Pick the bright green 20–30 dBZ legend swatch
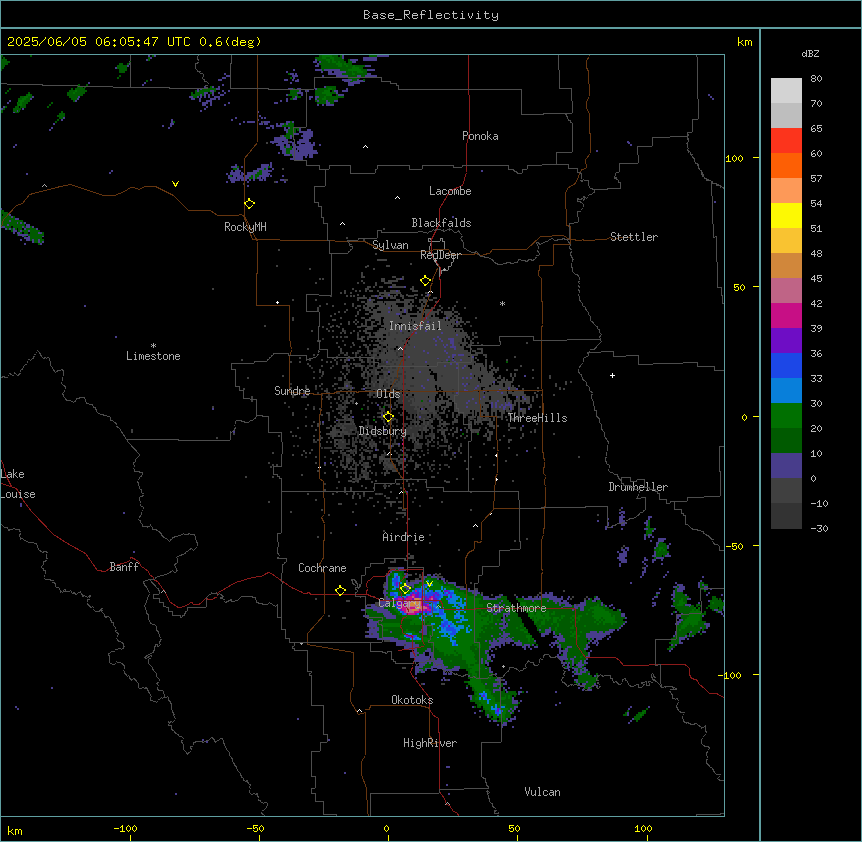 pyautogui.click(x=786, y=416)
